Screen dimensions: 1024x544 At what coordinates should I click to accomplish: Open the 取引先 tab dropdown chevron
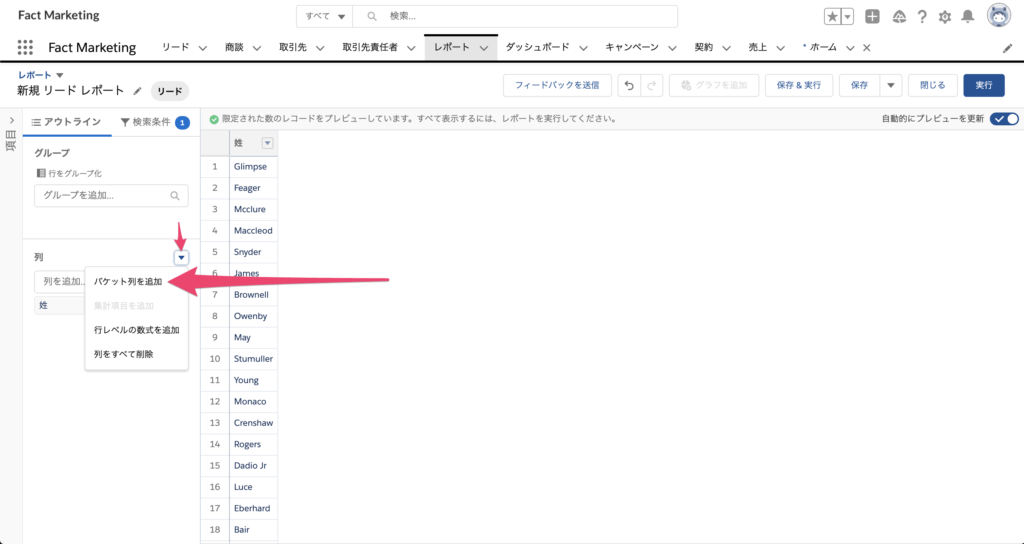[x=320, y=48]
